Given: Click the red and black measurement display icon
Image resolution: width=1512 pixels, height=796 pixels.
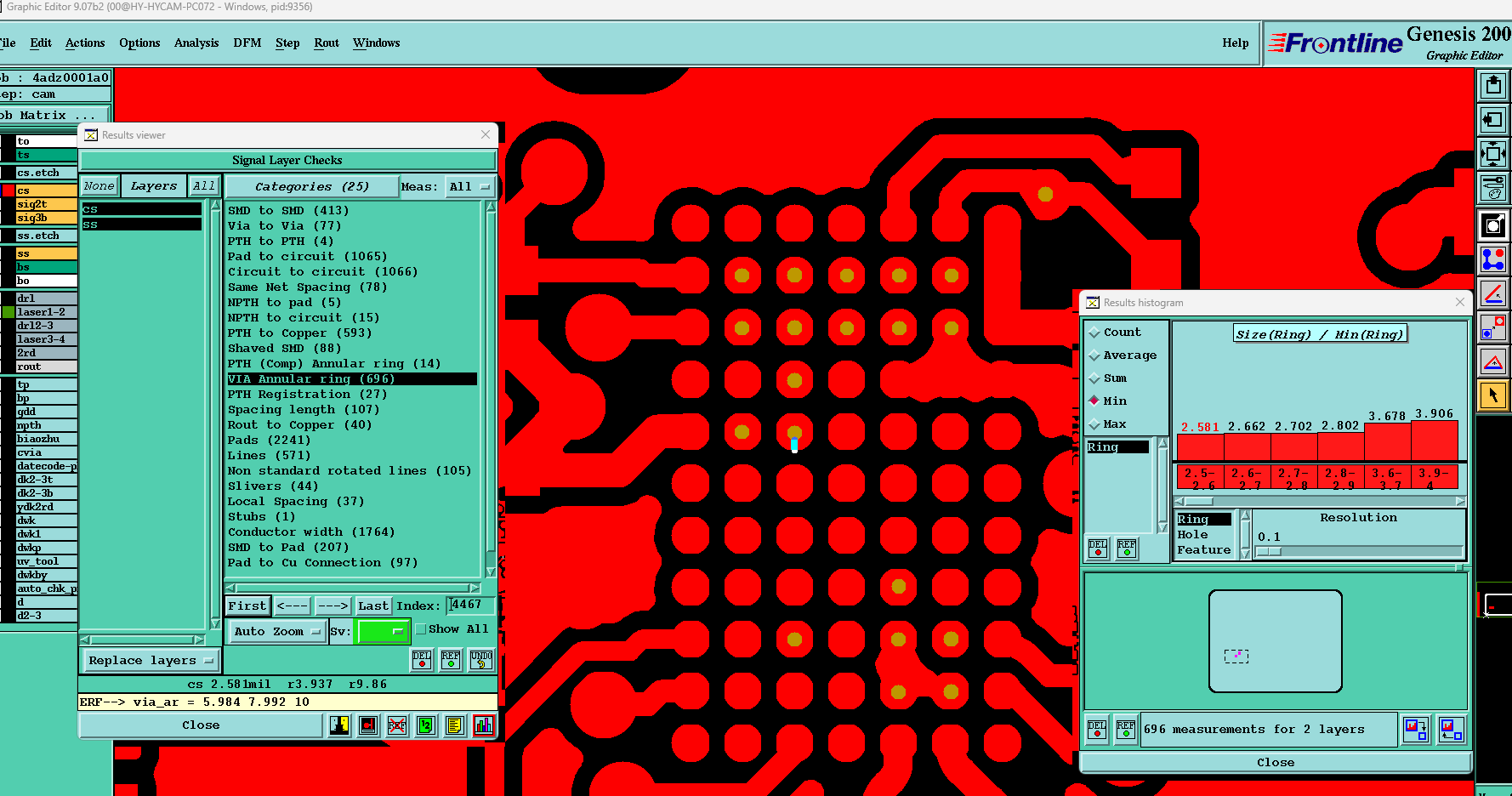Looking at the screenshot, I should coord(368,725).
